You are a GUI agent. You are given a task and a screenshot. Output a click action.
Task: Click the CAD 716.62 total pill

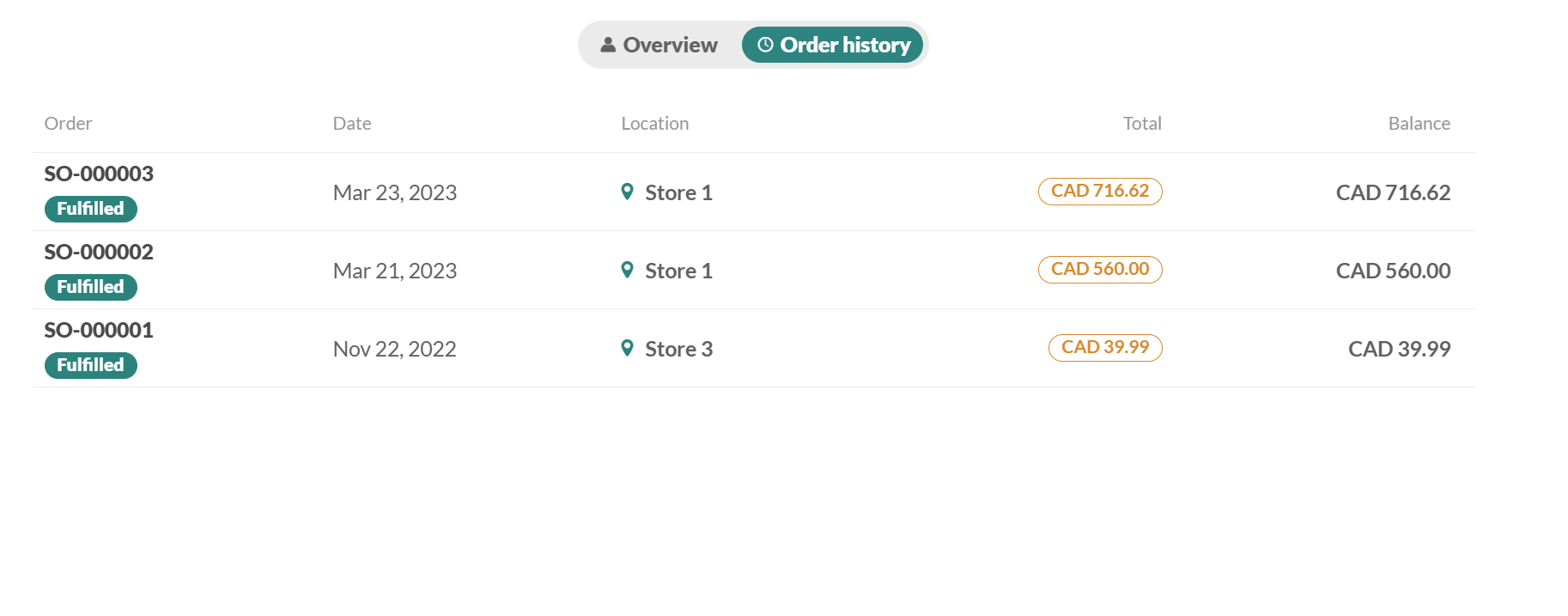pos(1100,191)
